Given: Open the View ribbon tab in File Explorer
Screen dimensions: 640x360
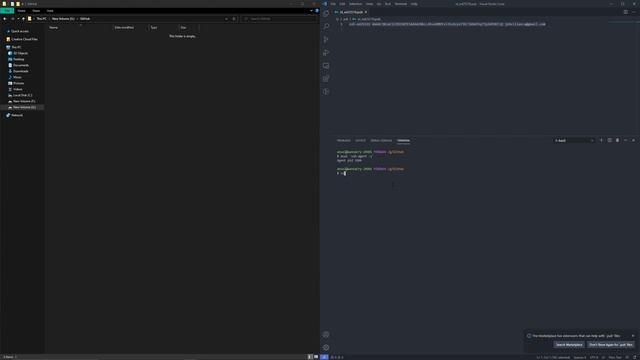Looking at the screenshot, I should tap(50, 11).
